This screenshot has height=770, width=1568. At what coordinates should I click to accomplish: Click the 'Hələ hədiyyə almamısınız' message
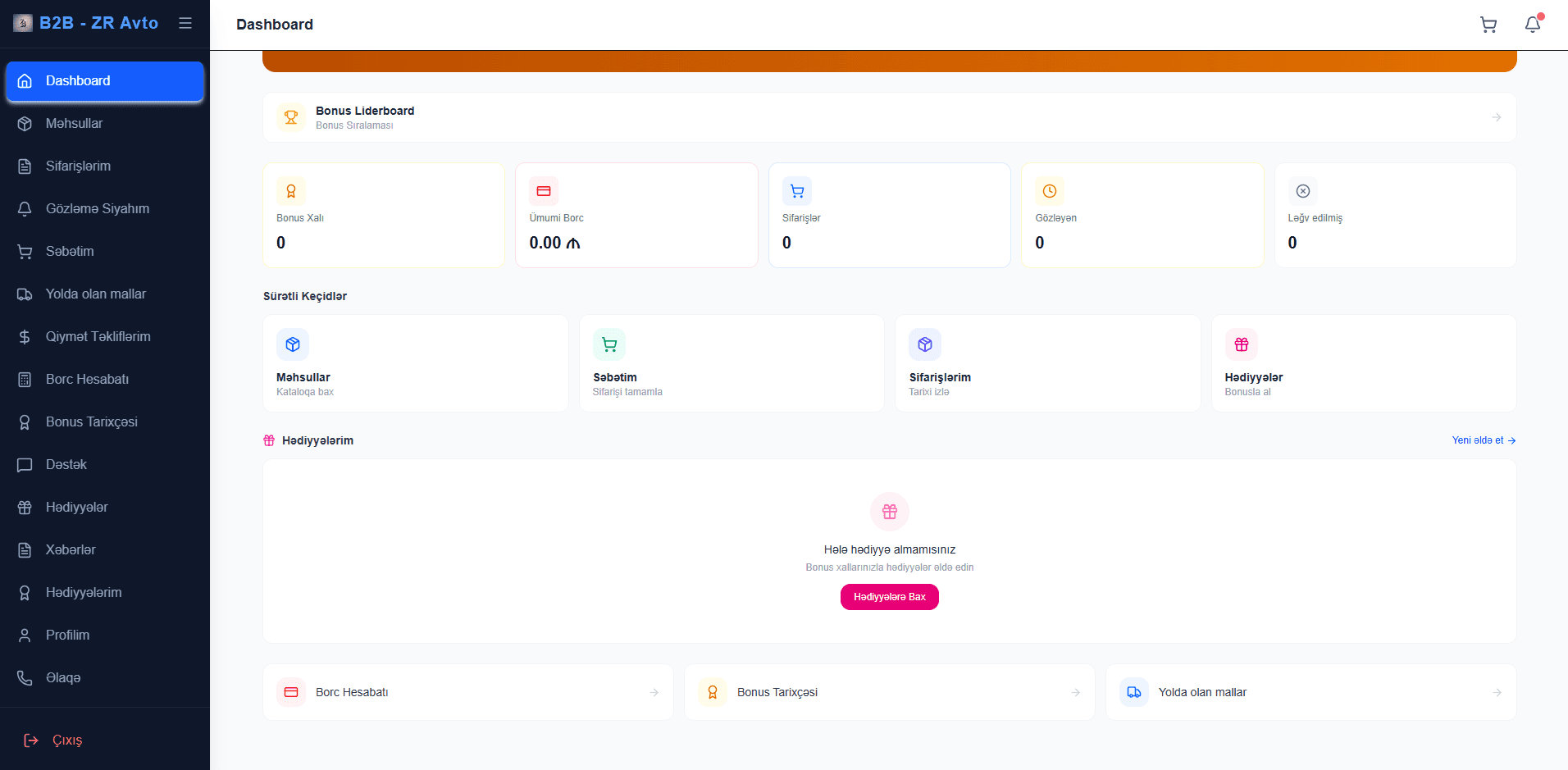[890, 549]
